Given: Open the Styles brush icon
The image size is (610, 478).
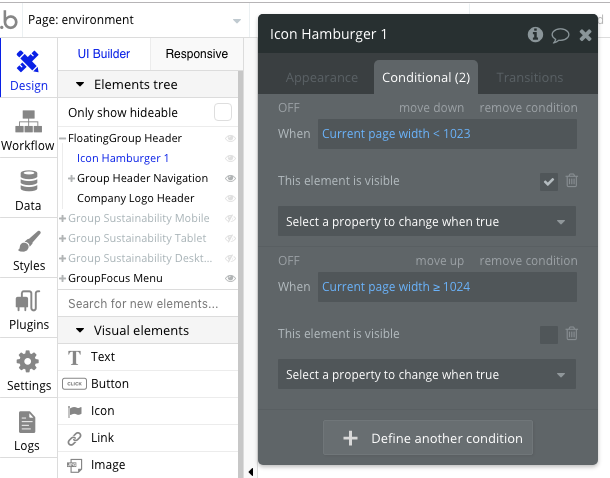Looking at the screenshot, I should [29, 251].
